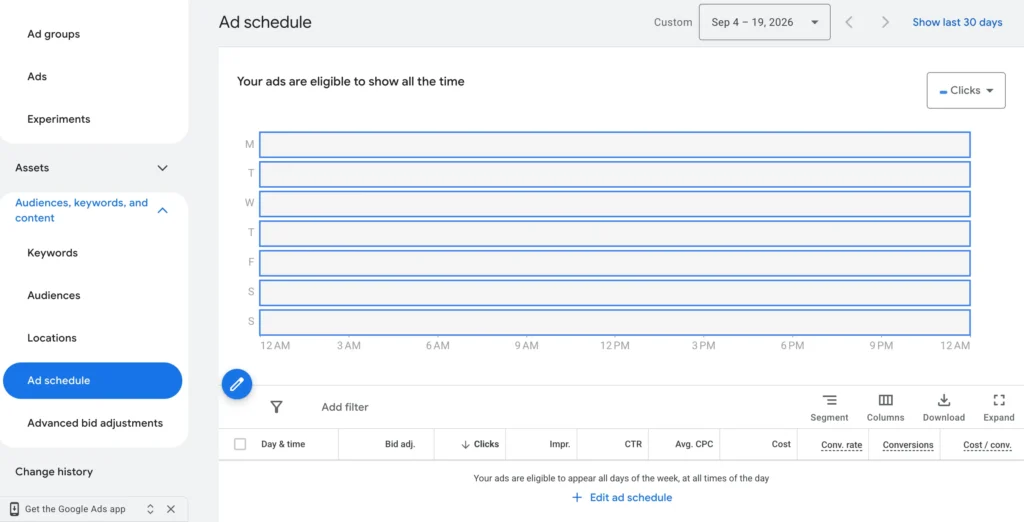Viewport: 1024px width, 522px height.
Task: Click Show last 30 days link
Action: (x=957, y=22)
